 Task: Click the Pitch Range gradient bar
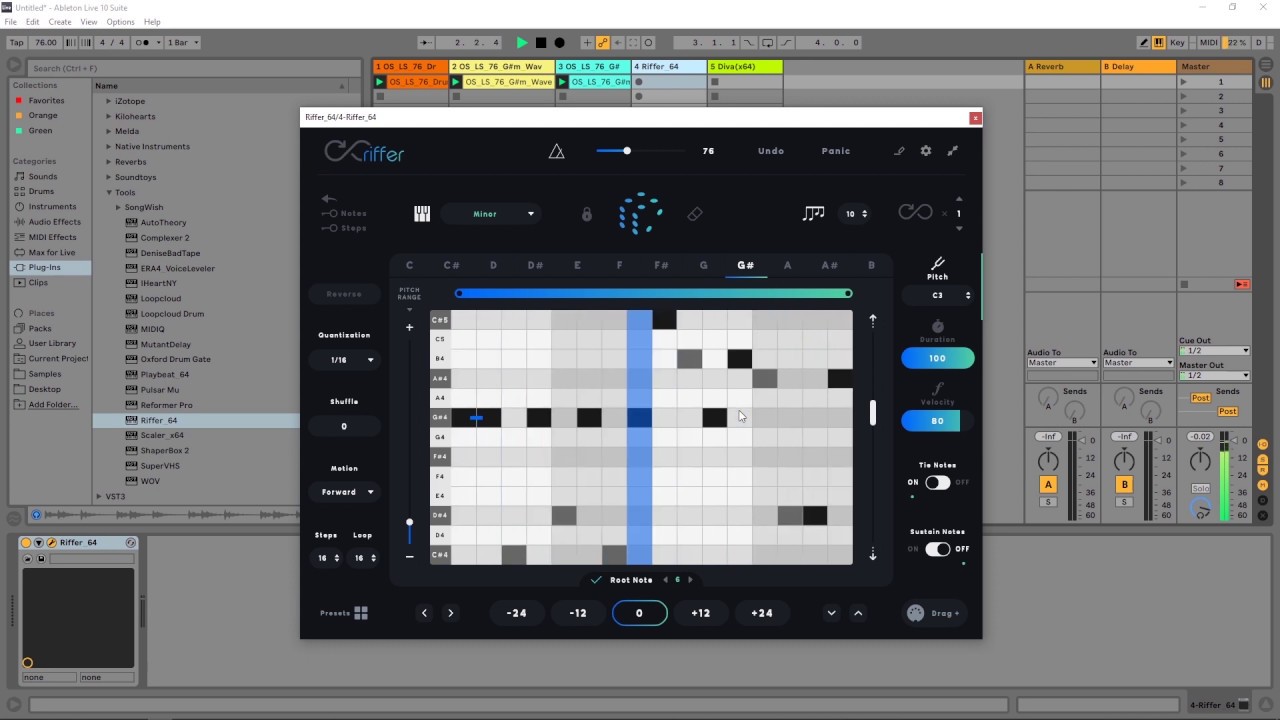(654, 293)
